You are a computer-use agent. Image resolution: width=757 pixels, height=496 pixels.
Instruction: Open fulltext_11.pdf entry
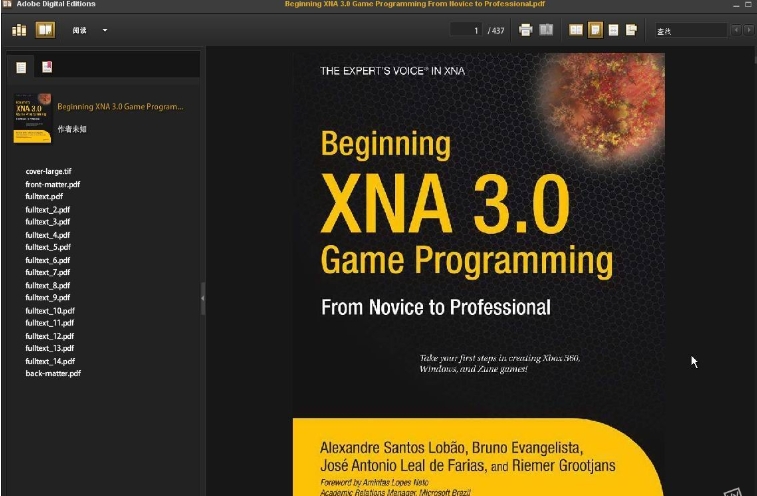[x=49, y=323]
